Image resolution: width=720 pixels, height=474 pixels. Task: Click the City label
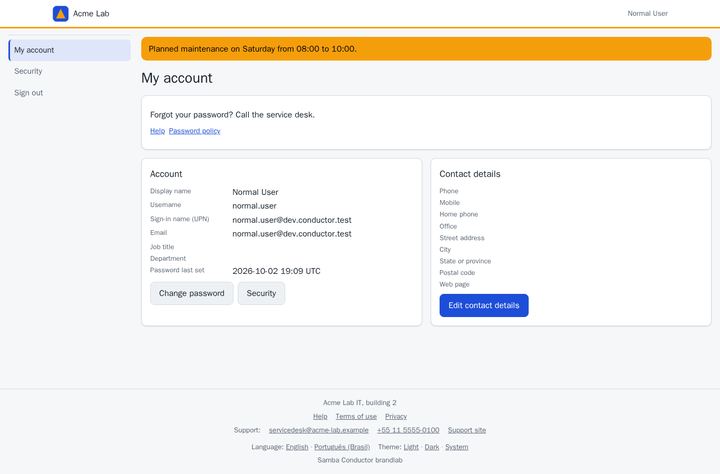point(445,249)
